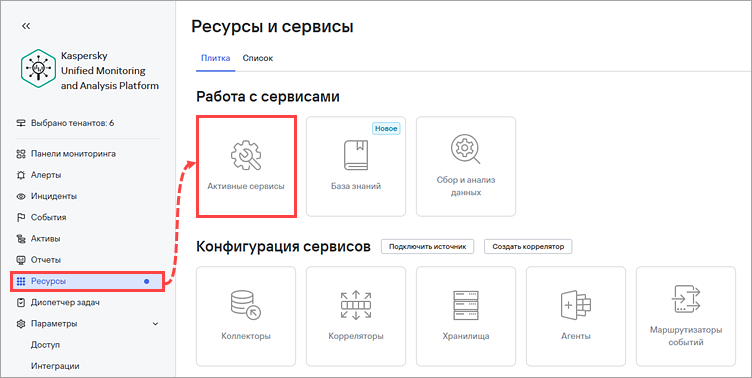Image resolution: width=752 pixels, height=378 pixels.
Task: Click the События flag icon
Action: [21, 217]
